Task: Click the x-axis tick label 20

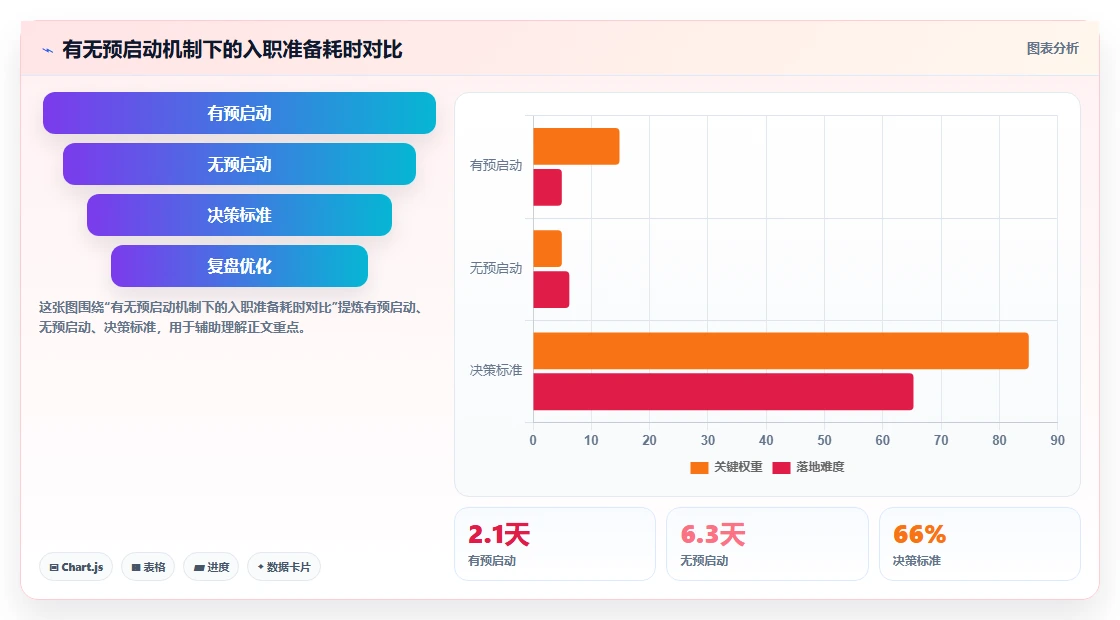Action: coord(649,441)
